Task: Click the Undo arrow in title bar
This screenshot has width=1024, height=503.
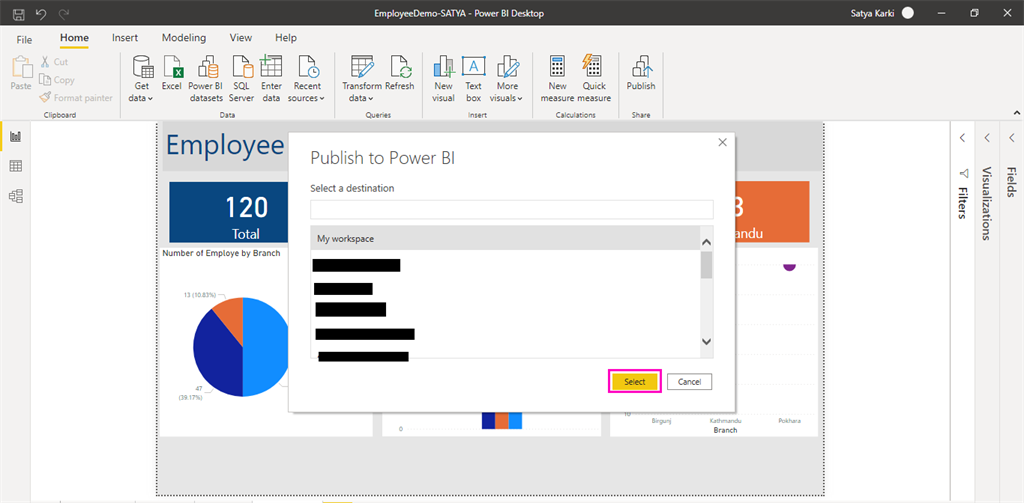Action: (41, 13)
